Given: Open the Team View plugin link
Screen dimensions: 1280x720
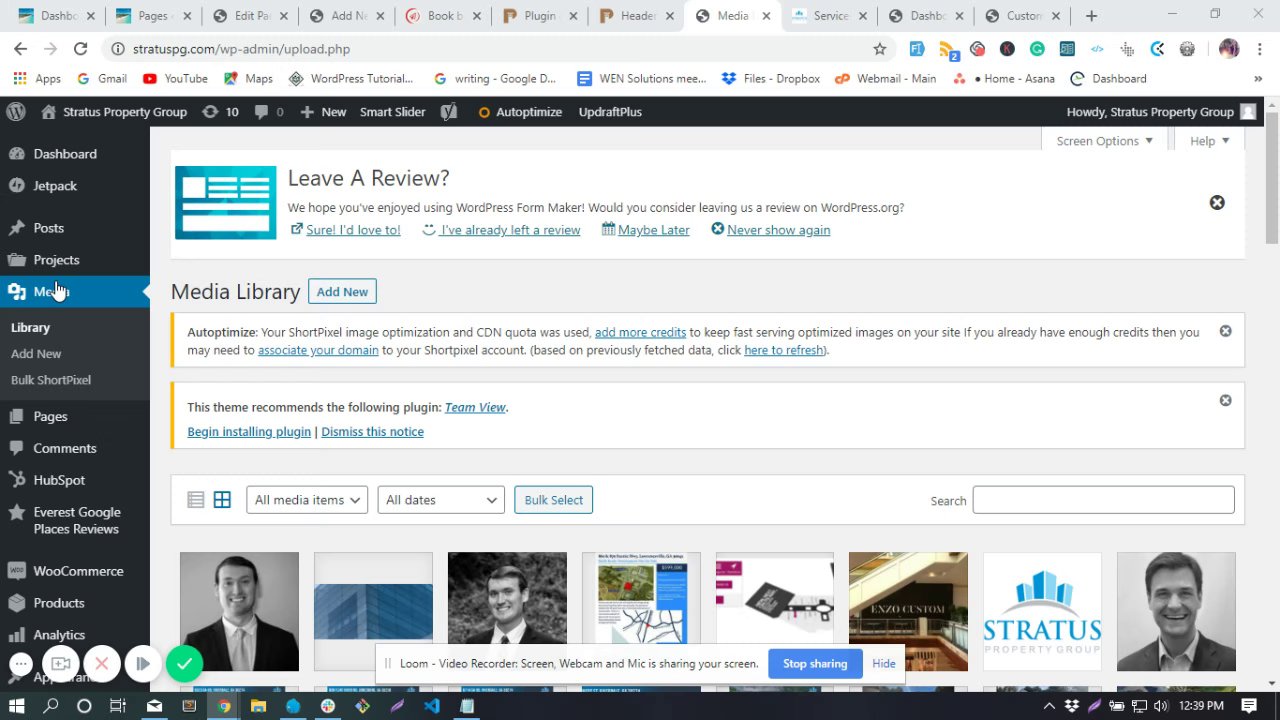Looking at the screenshot, I should [475, 407].
